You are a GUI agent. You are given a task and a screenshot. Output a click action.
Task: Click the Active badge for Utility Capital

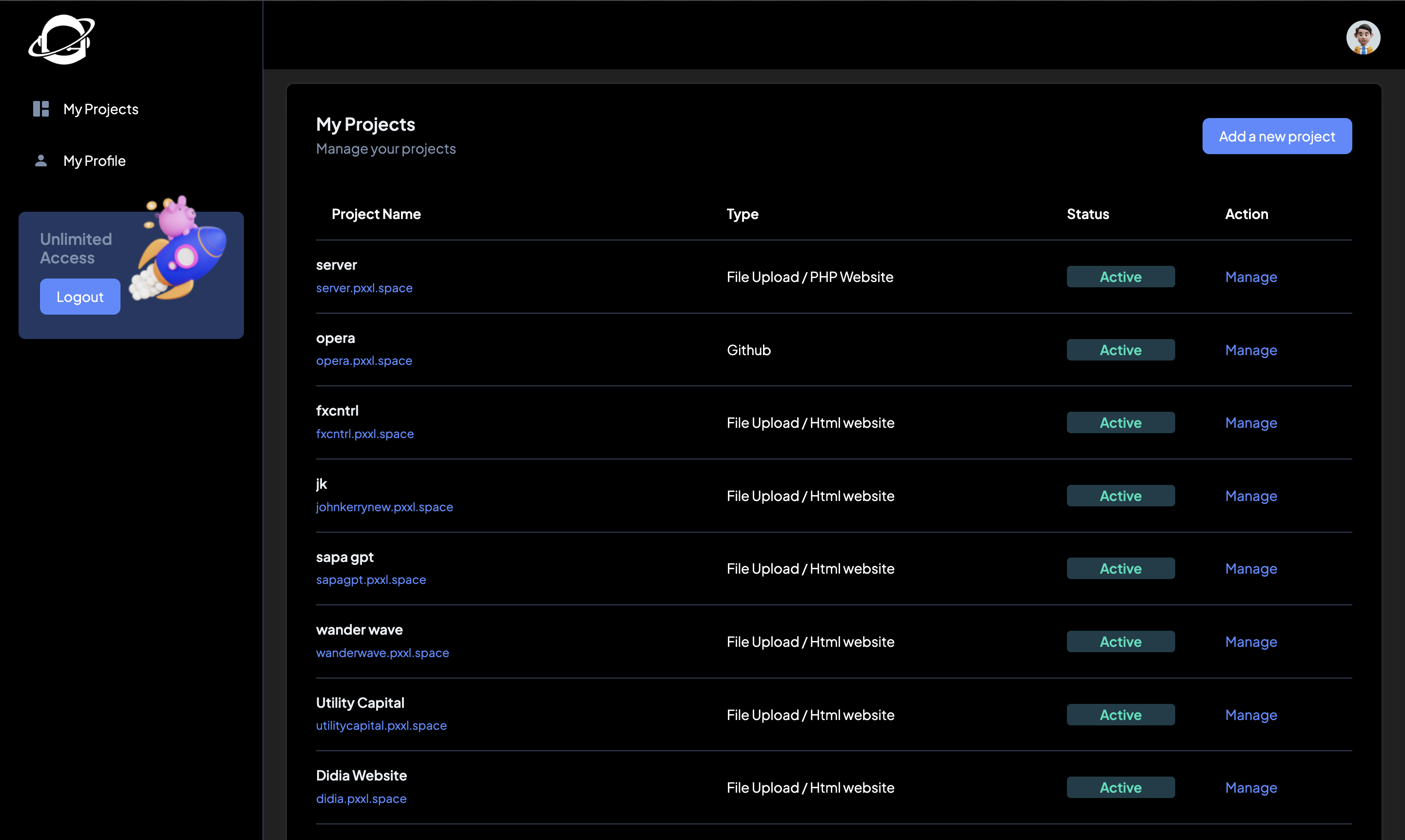coord(1120,714)
